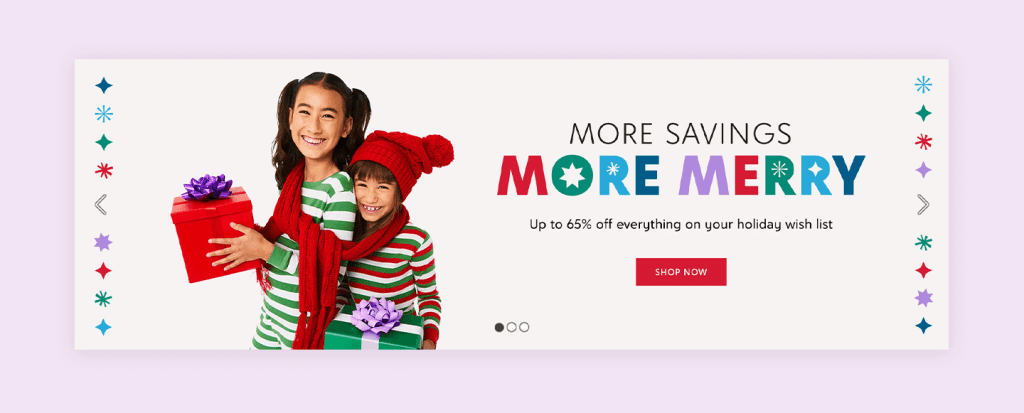This screenshot has width=1024, height=413.
Task: Click the colorful MORE MERRY heading
Action: point(680,176)
